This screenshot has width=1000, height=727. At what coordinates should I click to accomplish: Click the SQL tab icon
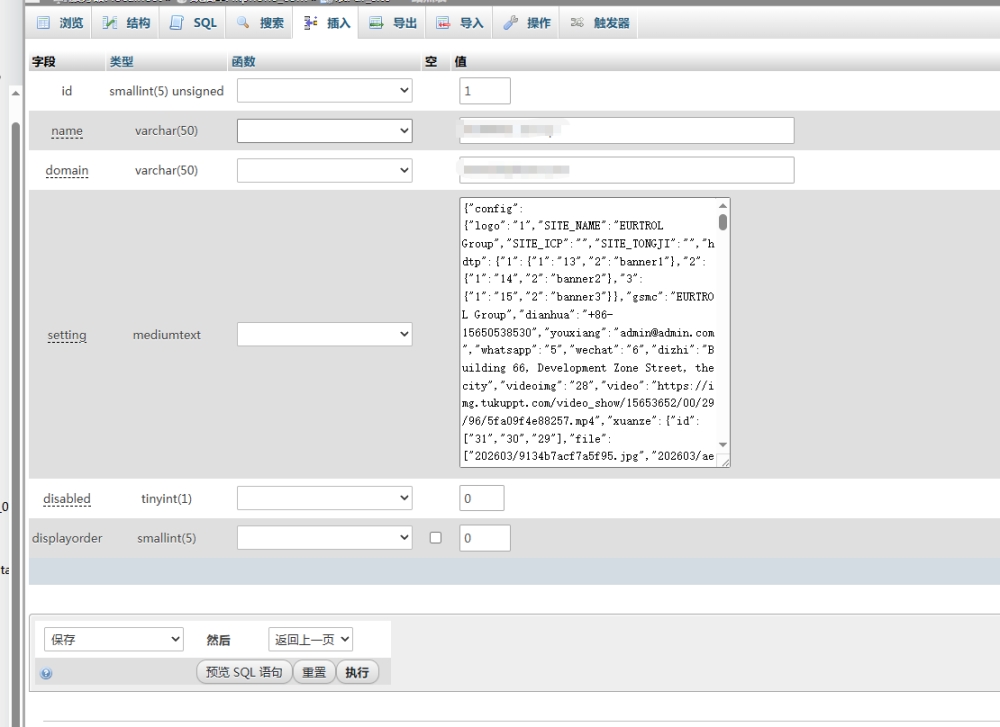click(177, 23)
